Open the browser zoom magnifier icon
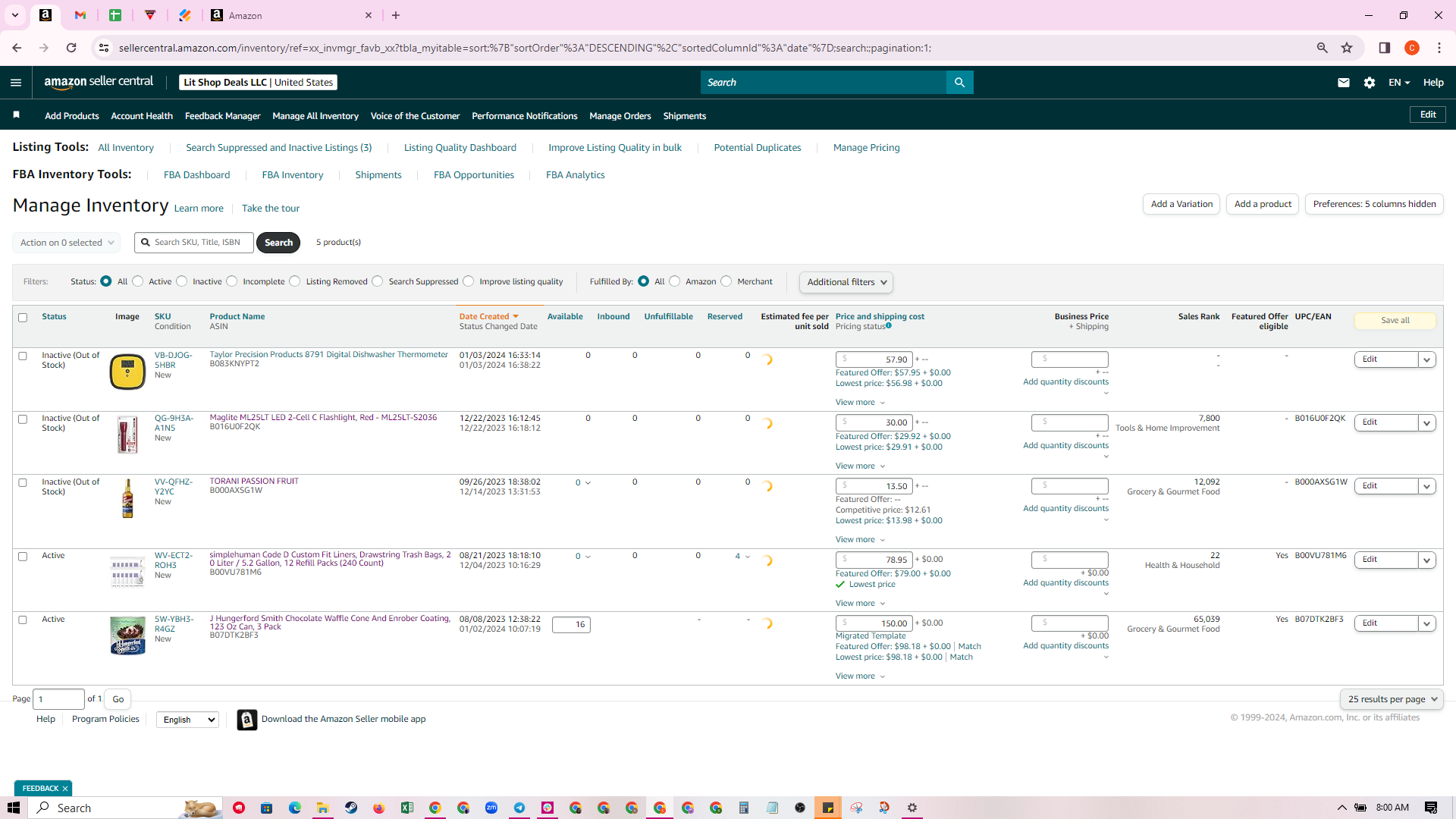This screenshot has height=819, width=1456. (1323, 48)
